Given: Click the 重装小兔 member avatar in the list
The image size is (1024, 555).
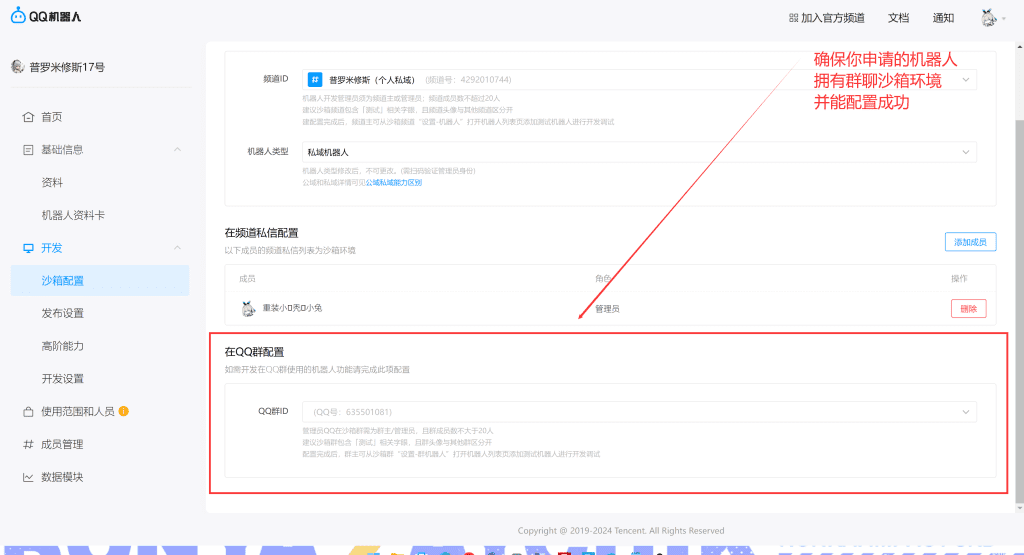Looking at the screenshot, I should pyautogui.click(x=248, y=308).
